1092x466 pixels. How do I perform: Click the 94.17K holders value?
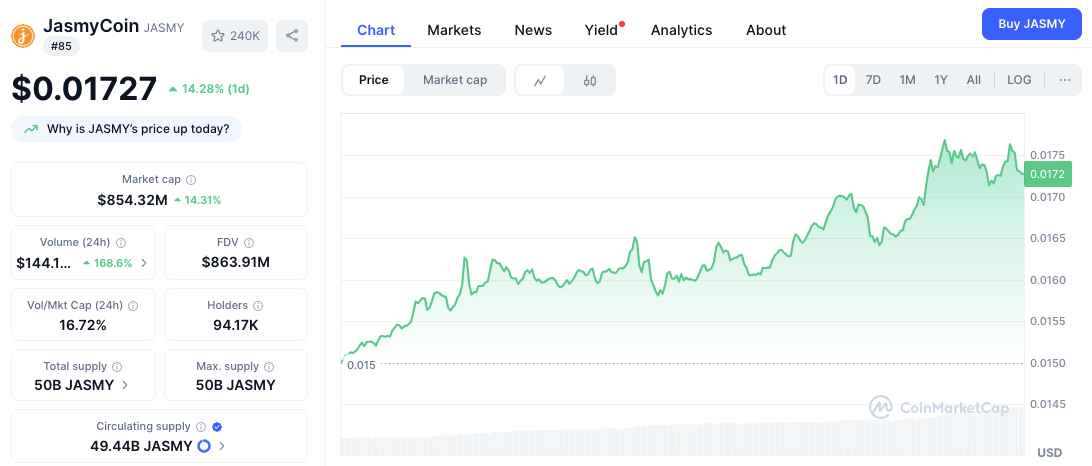[235, 325]
